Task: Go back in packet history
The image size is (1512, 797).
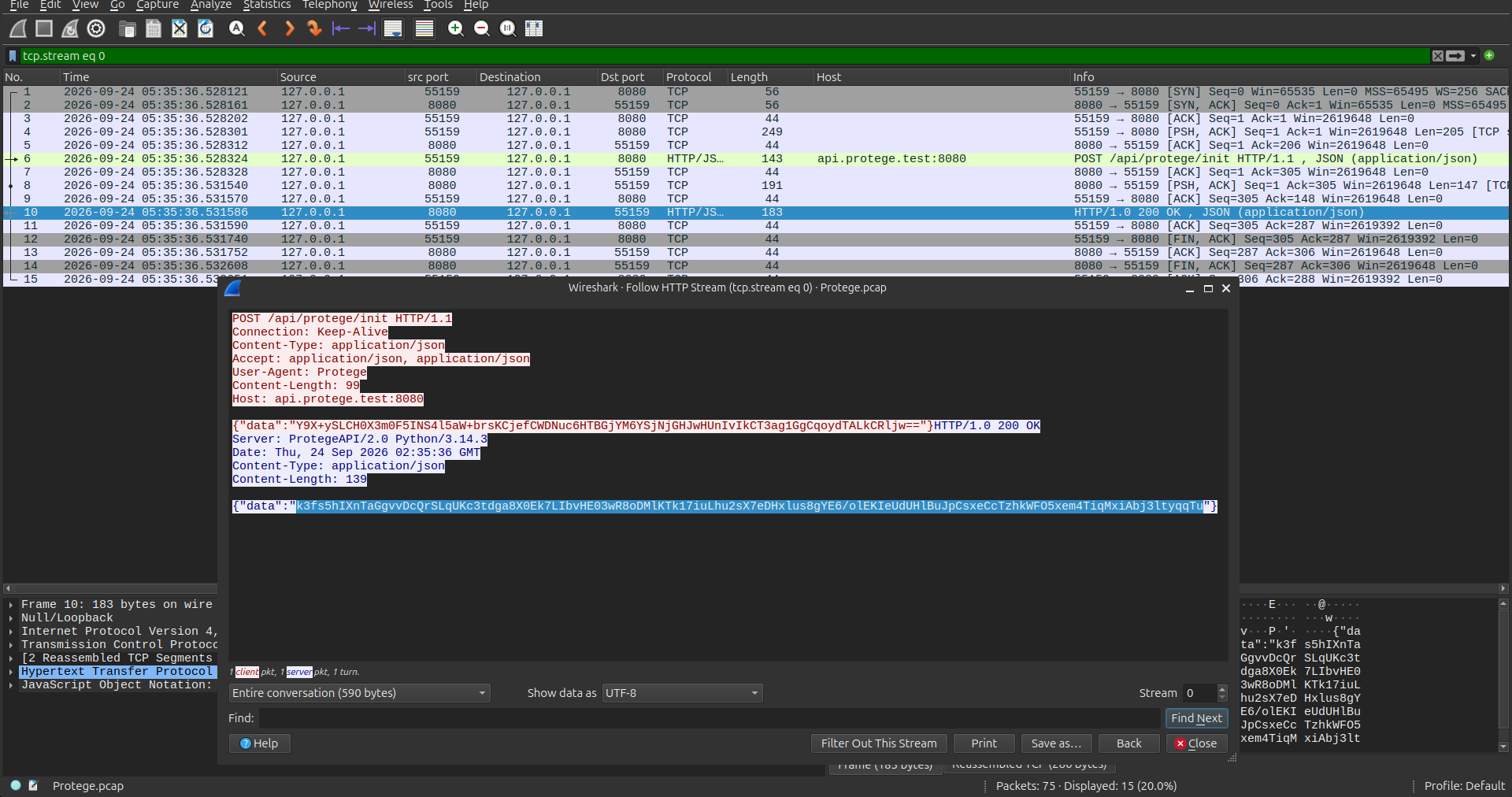Action: [263, 29]
